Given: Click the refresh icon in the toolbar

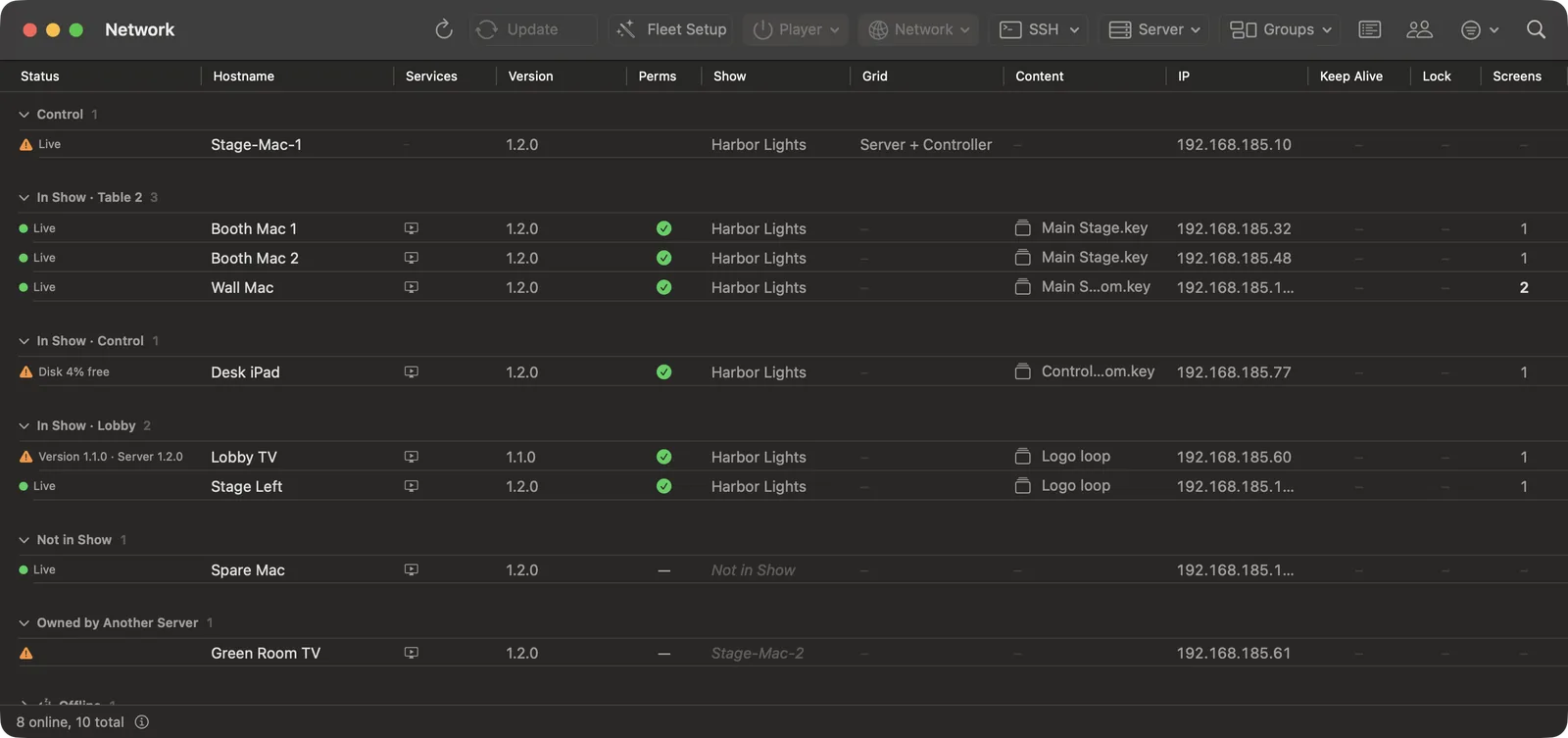Looking at the screenshot, I should pos(444,29).
